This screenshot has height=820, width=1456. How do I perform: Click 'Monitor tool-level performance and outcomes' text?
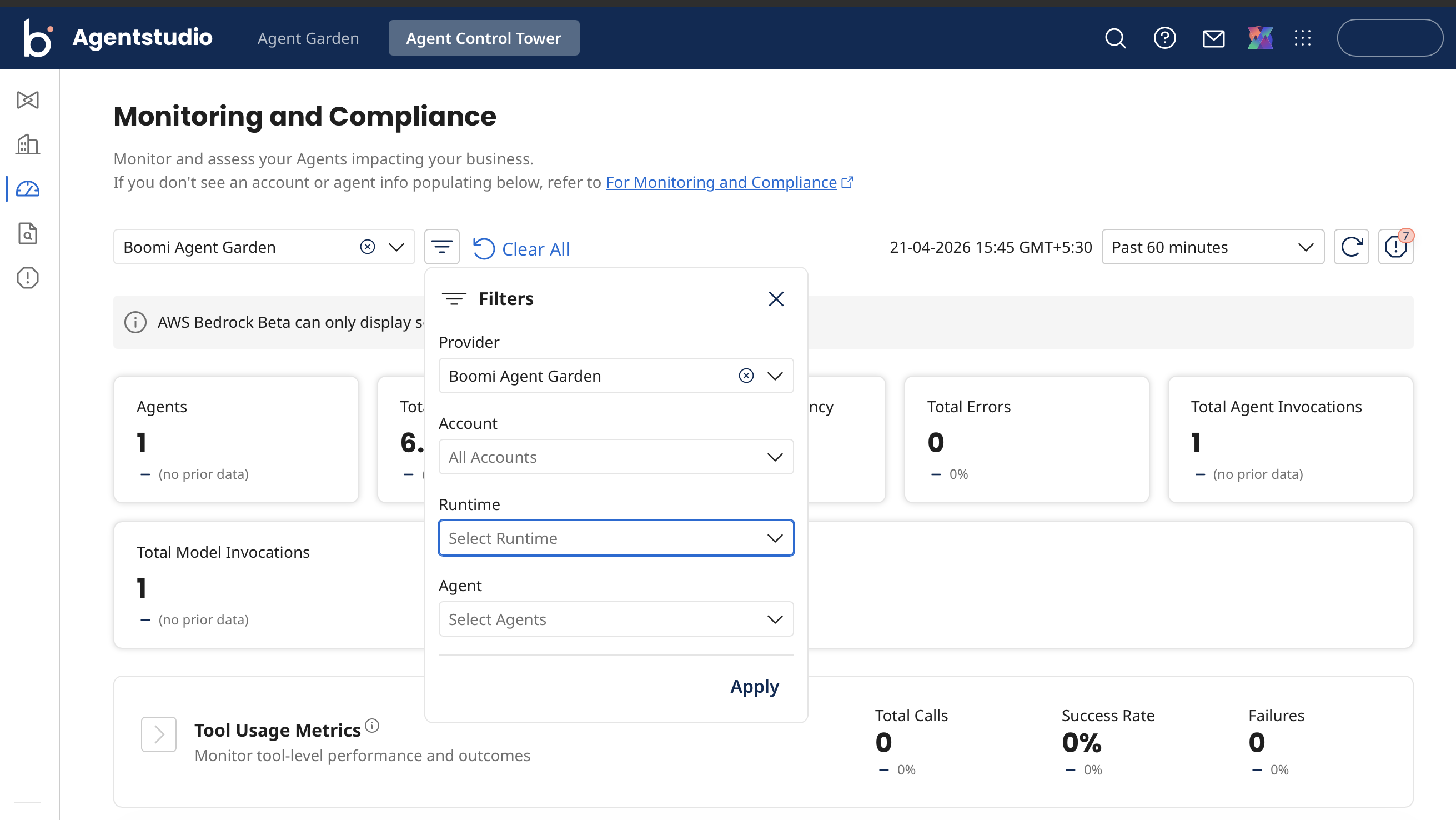(x=362, y=756)
